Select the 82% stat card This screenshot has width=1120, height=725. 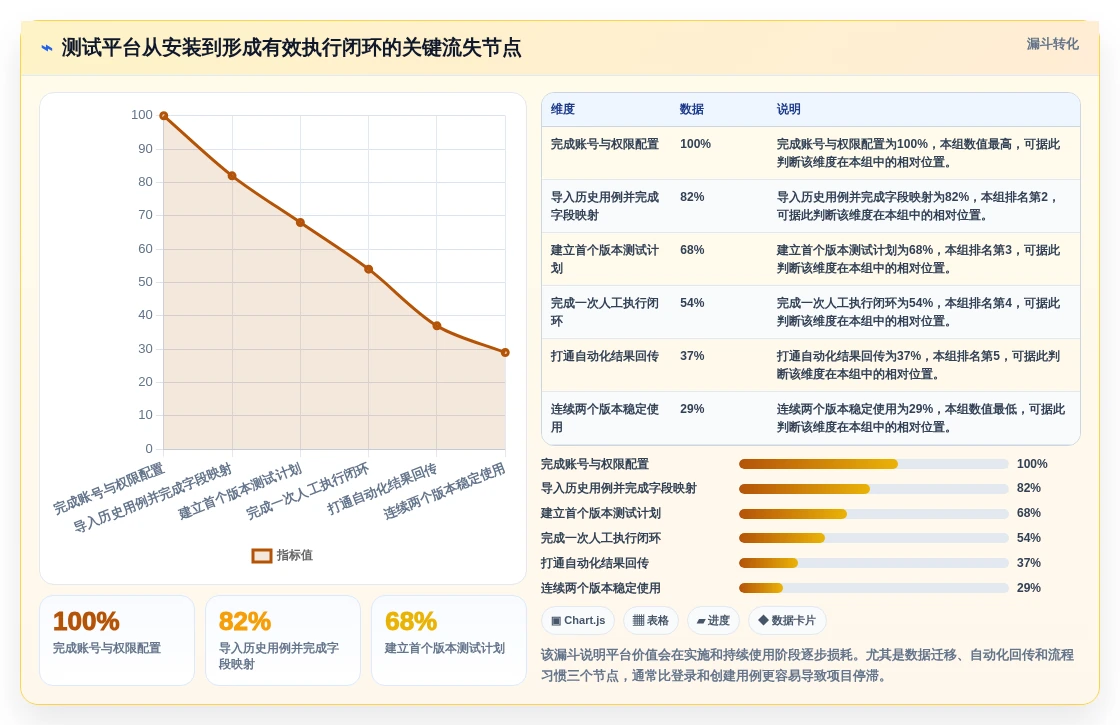283,641
